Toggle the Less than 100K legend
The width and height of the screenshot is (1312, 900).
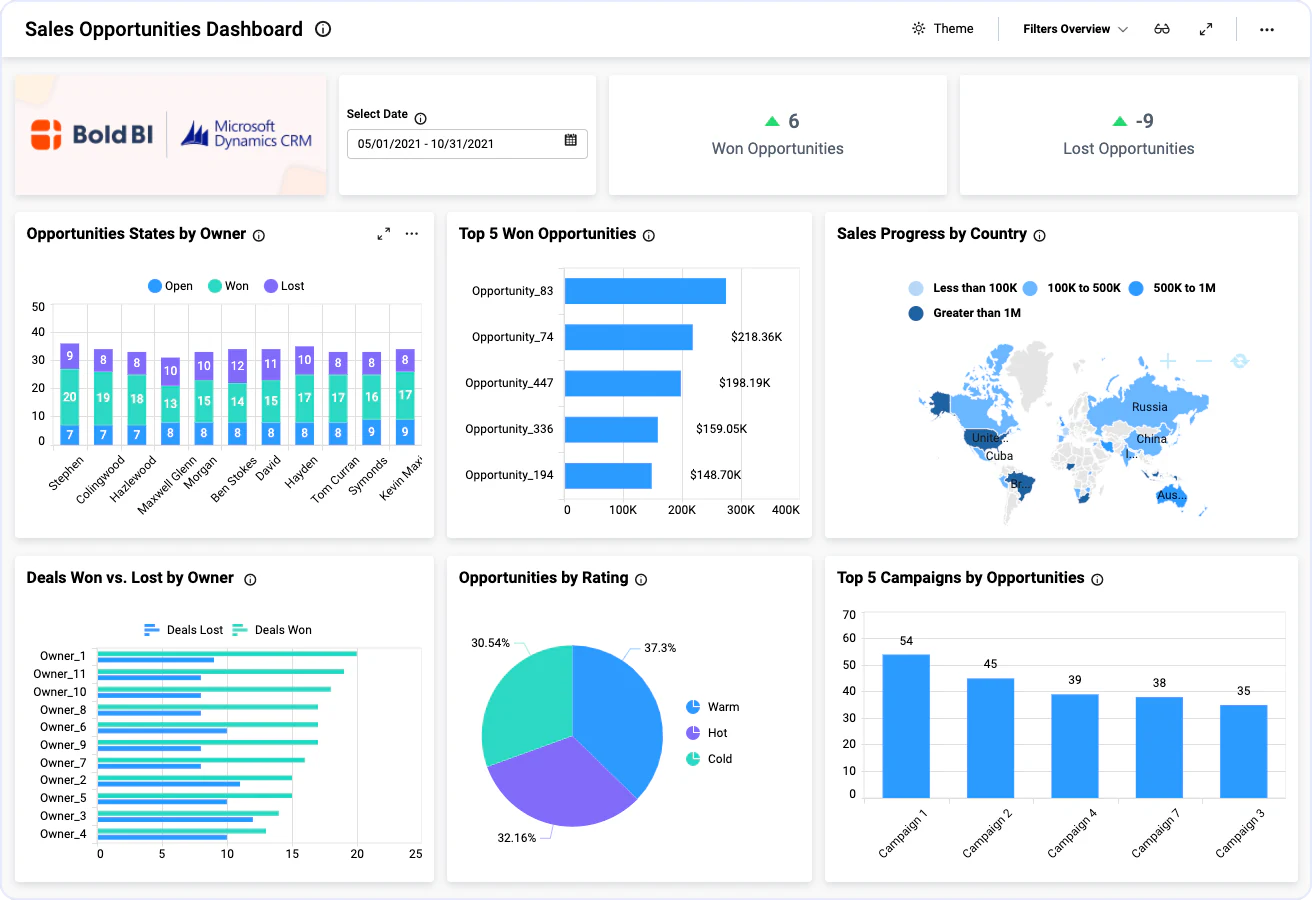click(963, 288)
